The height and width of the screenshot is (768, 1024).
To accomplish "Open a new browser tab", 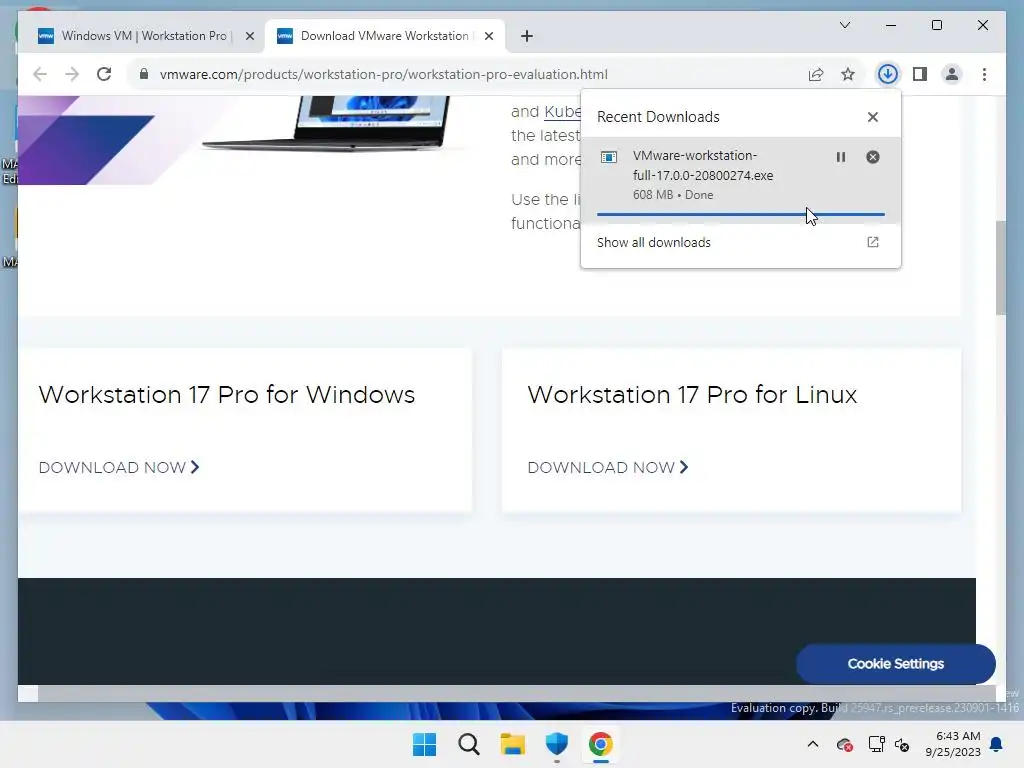I will (527, 36).
